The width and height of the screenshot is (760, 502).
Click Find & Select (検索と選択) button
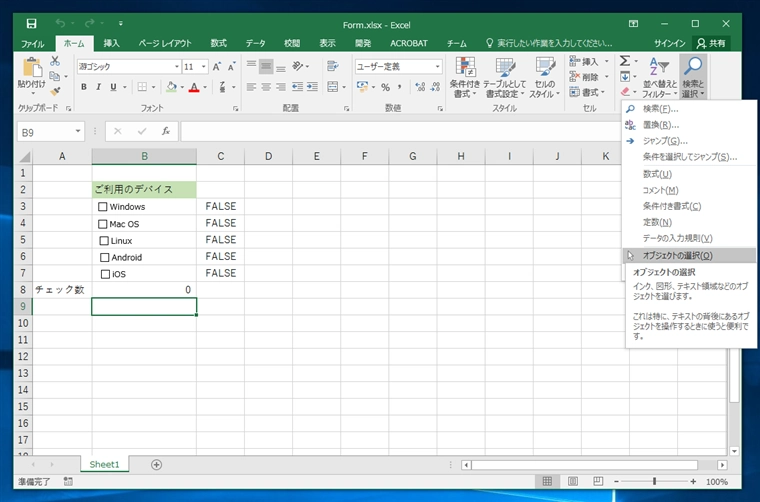[693, 77]
